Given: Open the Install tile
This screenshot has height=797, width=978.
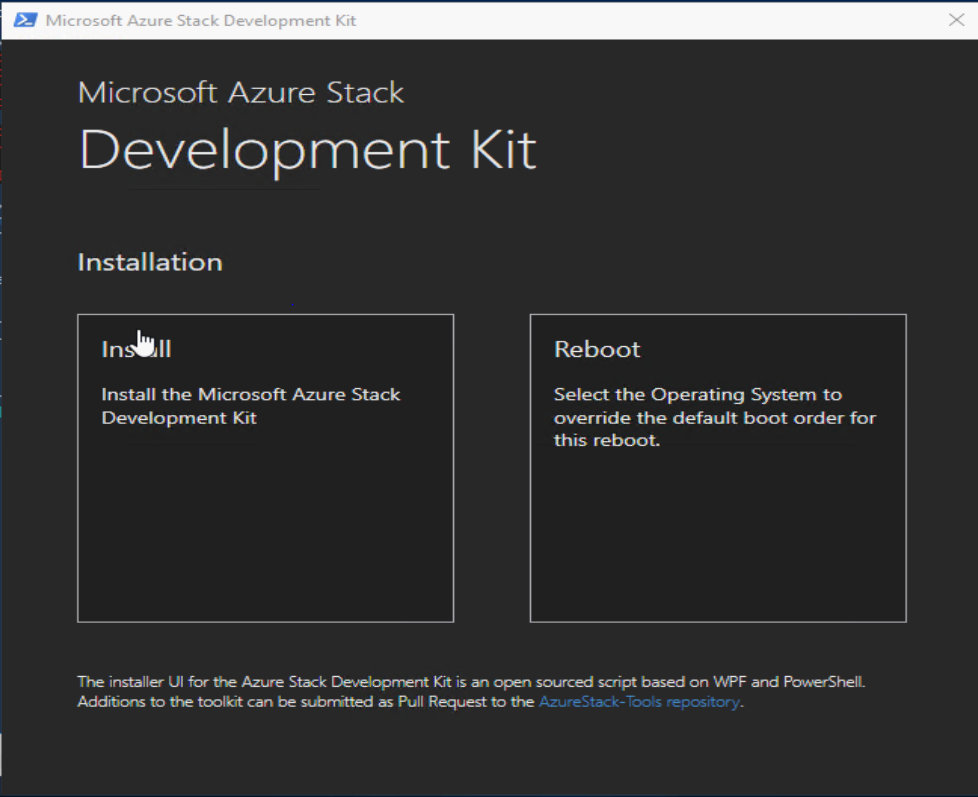Looking at the screenshot, I should pos(266,468).
